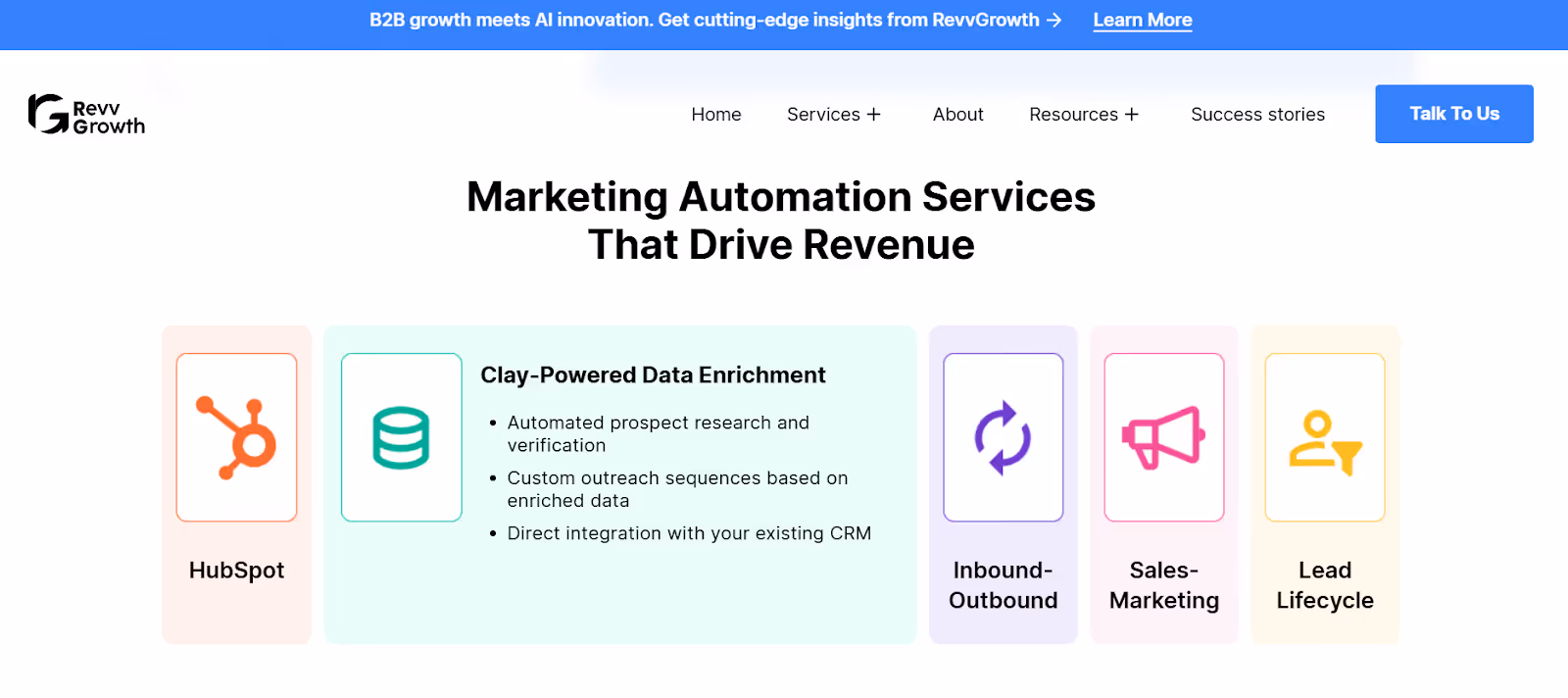Open the HubSpot sprocket icon card
The width and height of the screenshot is (1568, 698).
[236, 437]
